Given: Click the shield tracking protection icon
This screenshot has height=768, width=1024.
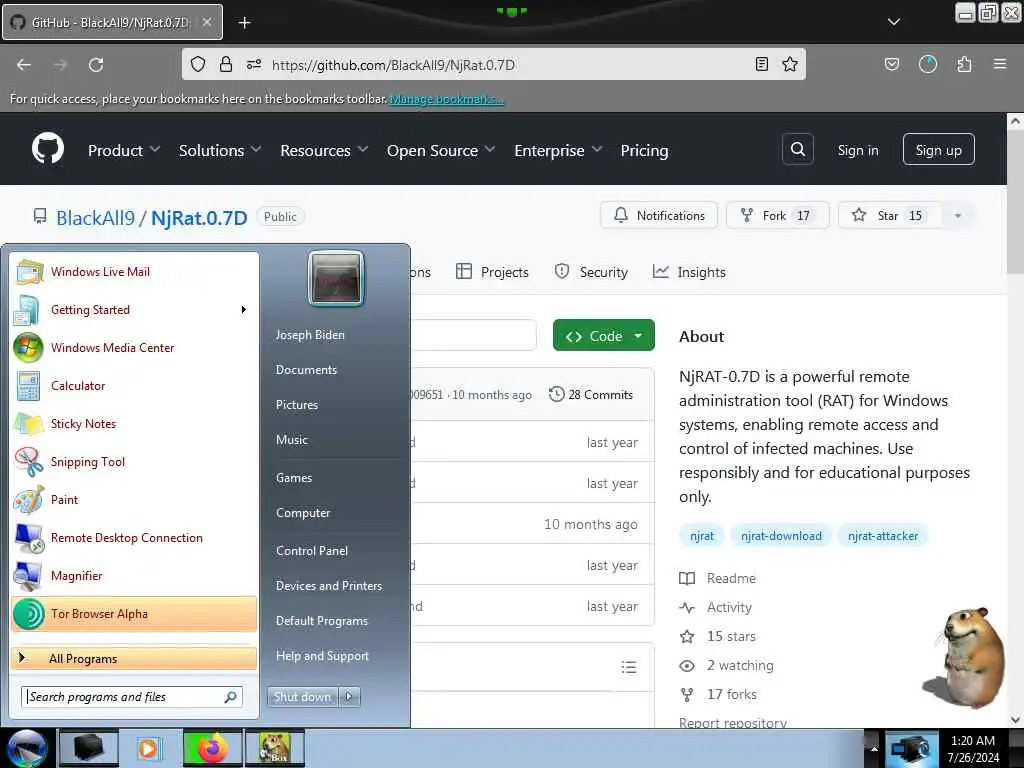Looking at the screenshot, I should (x=198, y=64).
